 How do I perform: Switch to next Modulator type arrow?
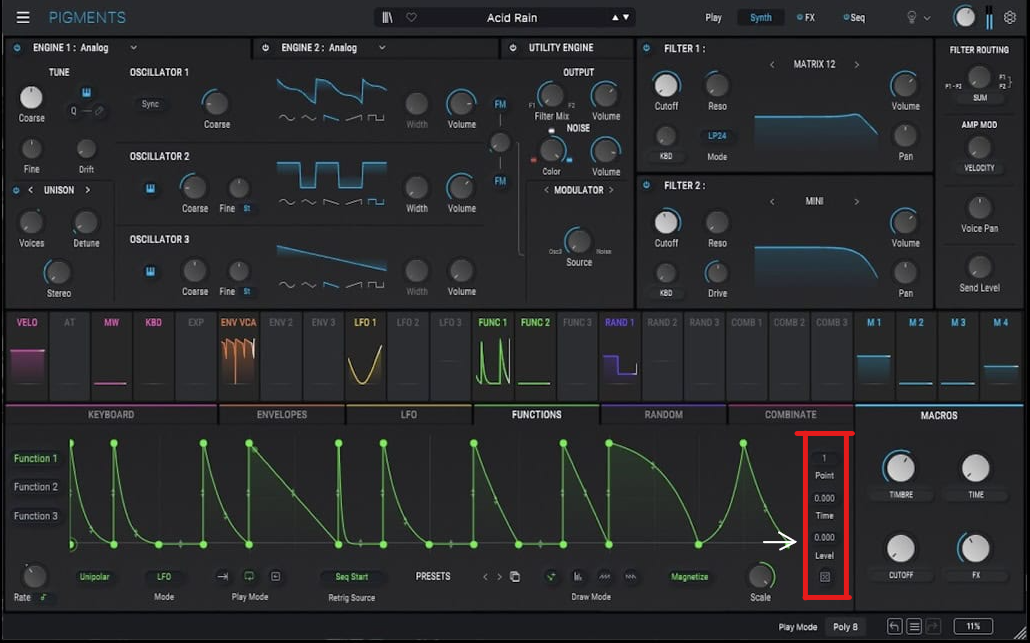(x=611, y=190)
